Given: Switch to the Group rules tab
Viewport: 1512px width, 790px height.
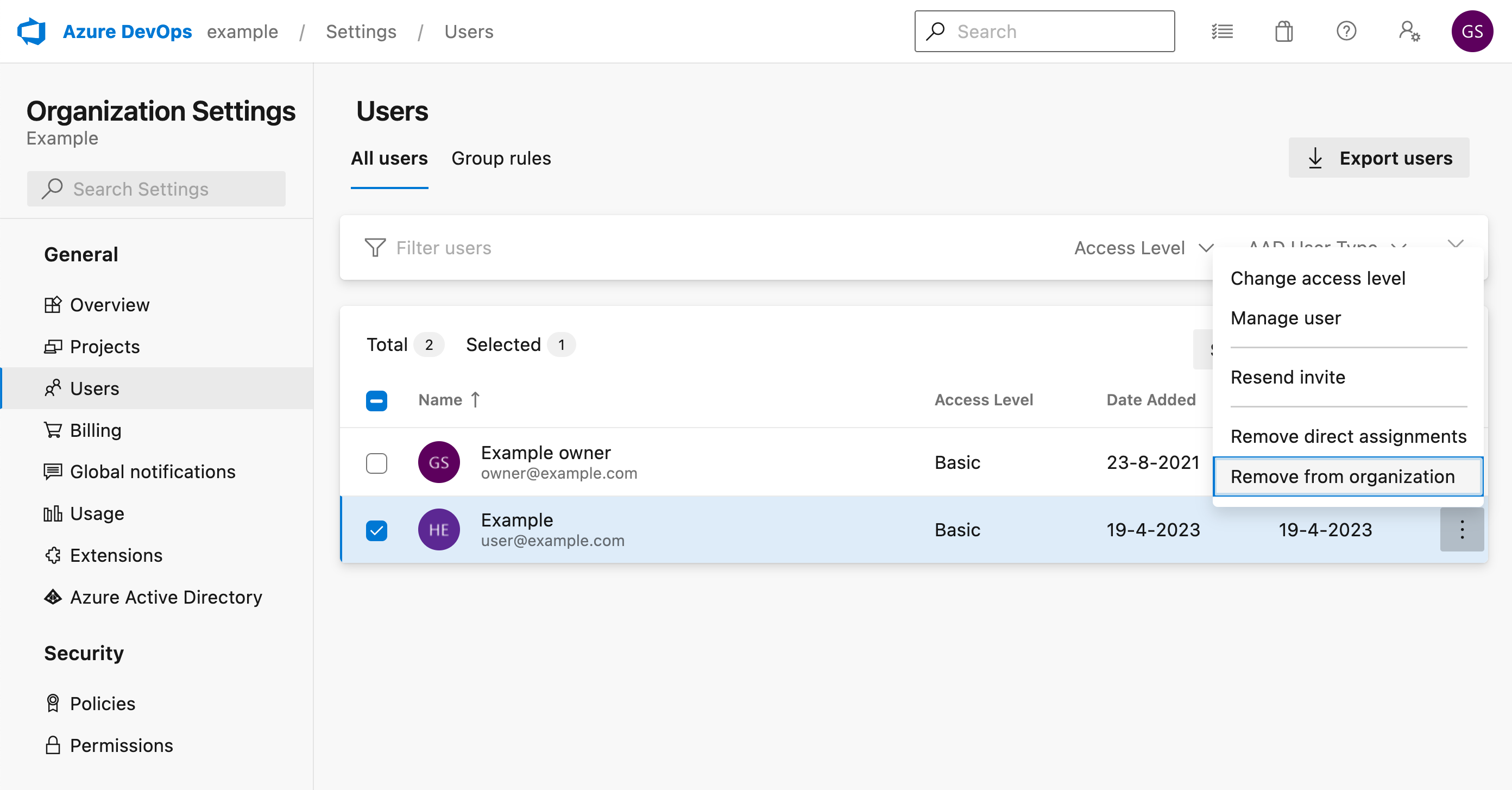Looking at the screenshot, I should click(x=501, y=158).
